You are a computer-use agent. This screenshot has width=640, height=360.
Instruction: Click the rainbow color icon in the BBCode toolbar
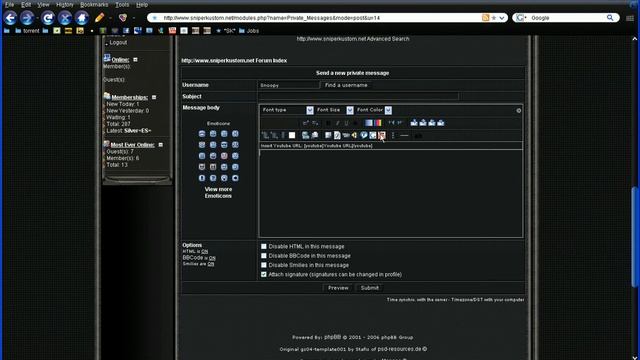[378, 122]
